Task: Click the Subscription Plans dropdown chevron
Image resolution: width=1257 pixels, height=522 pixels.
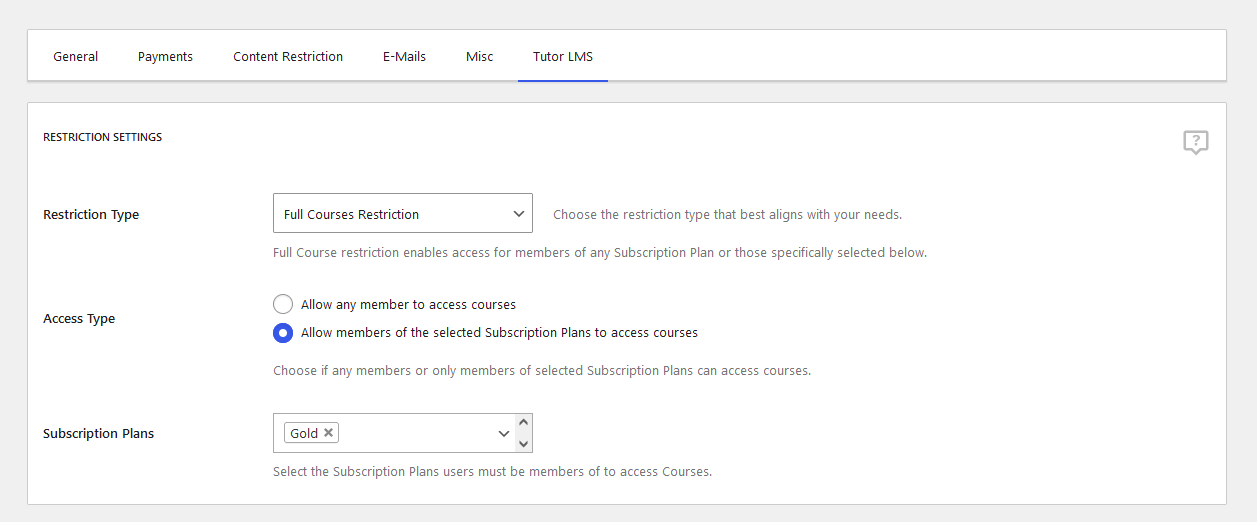Action: click(504, 433)
